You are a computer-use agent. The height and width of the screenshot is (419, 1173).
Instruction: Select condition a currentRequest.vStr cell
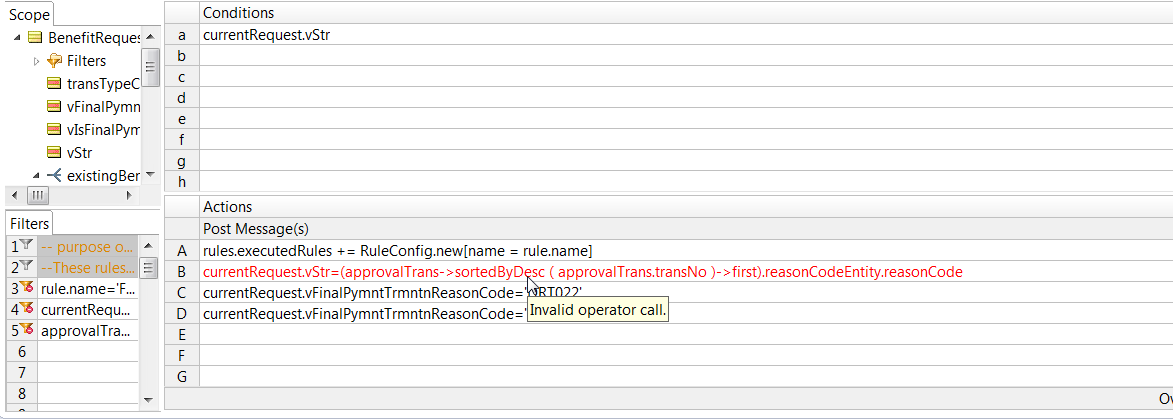coord(686,34)
